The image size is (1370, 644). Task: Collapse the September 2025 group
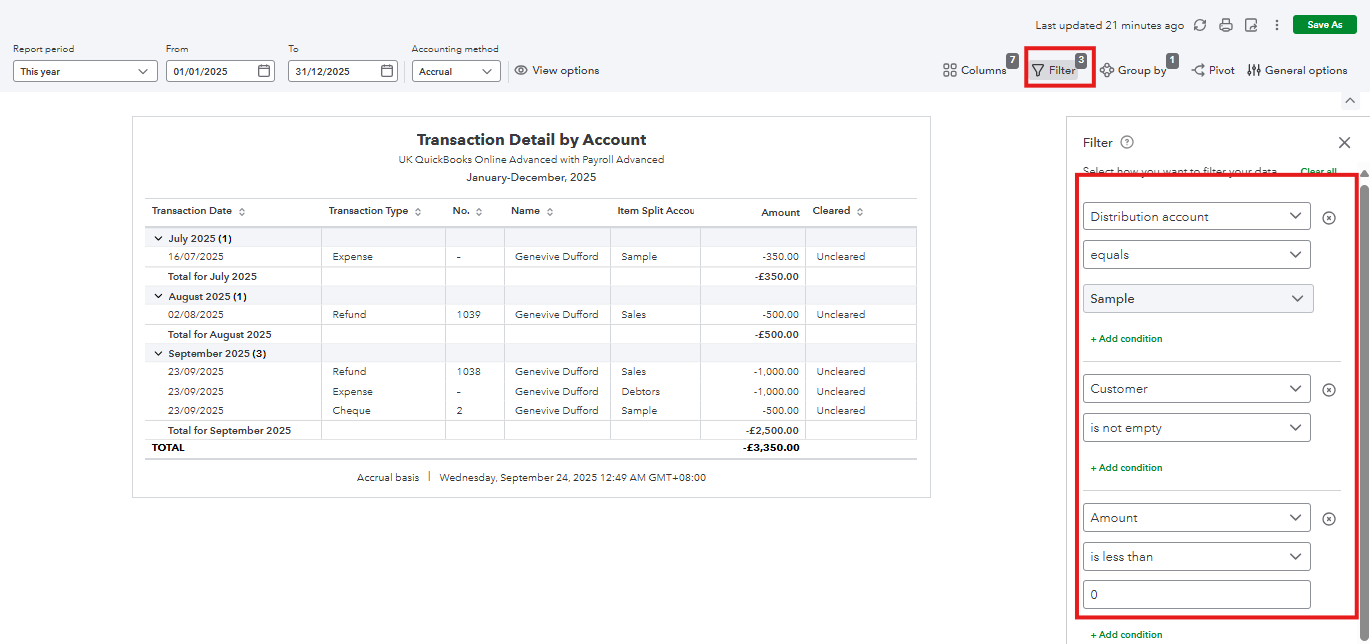pyautogui.click(x=158, y=354)
